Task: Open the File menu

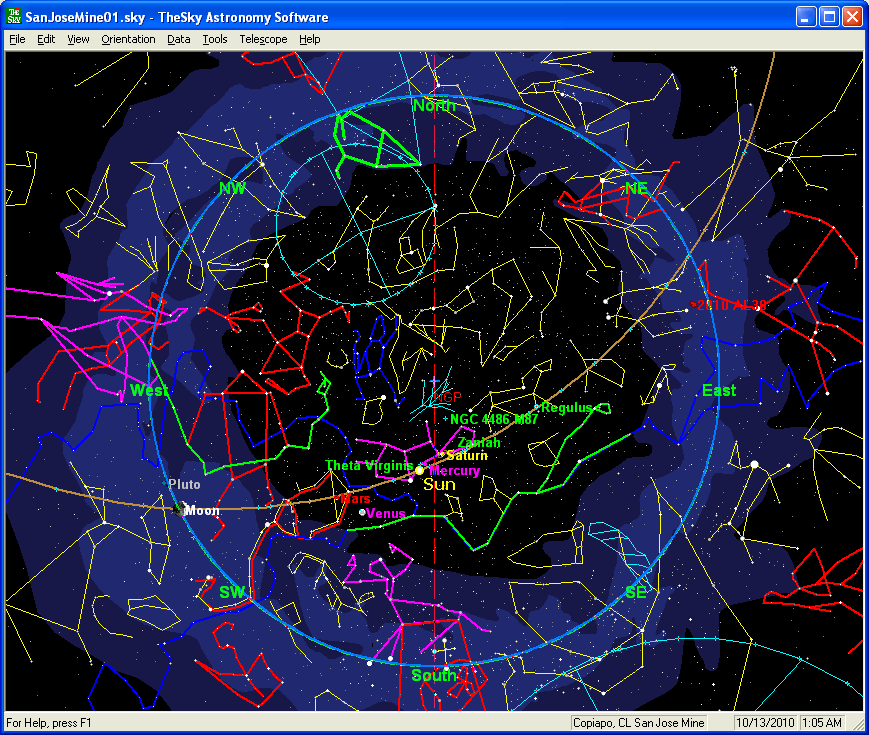Action: coord(17,39)
